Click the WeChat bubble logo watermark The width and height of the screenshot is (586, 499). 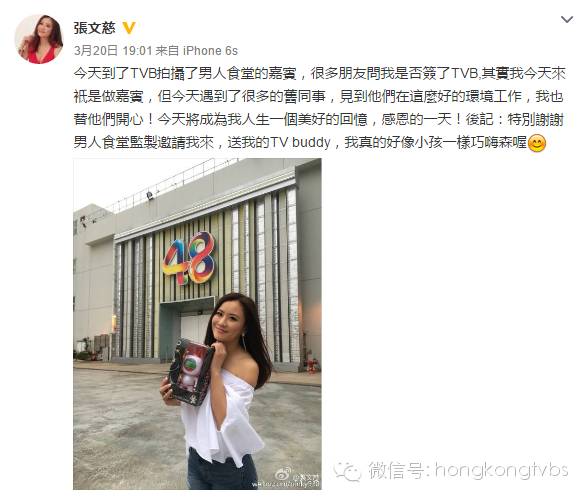click(x=347, y=471)
